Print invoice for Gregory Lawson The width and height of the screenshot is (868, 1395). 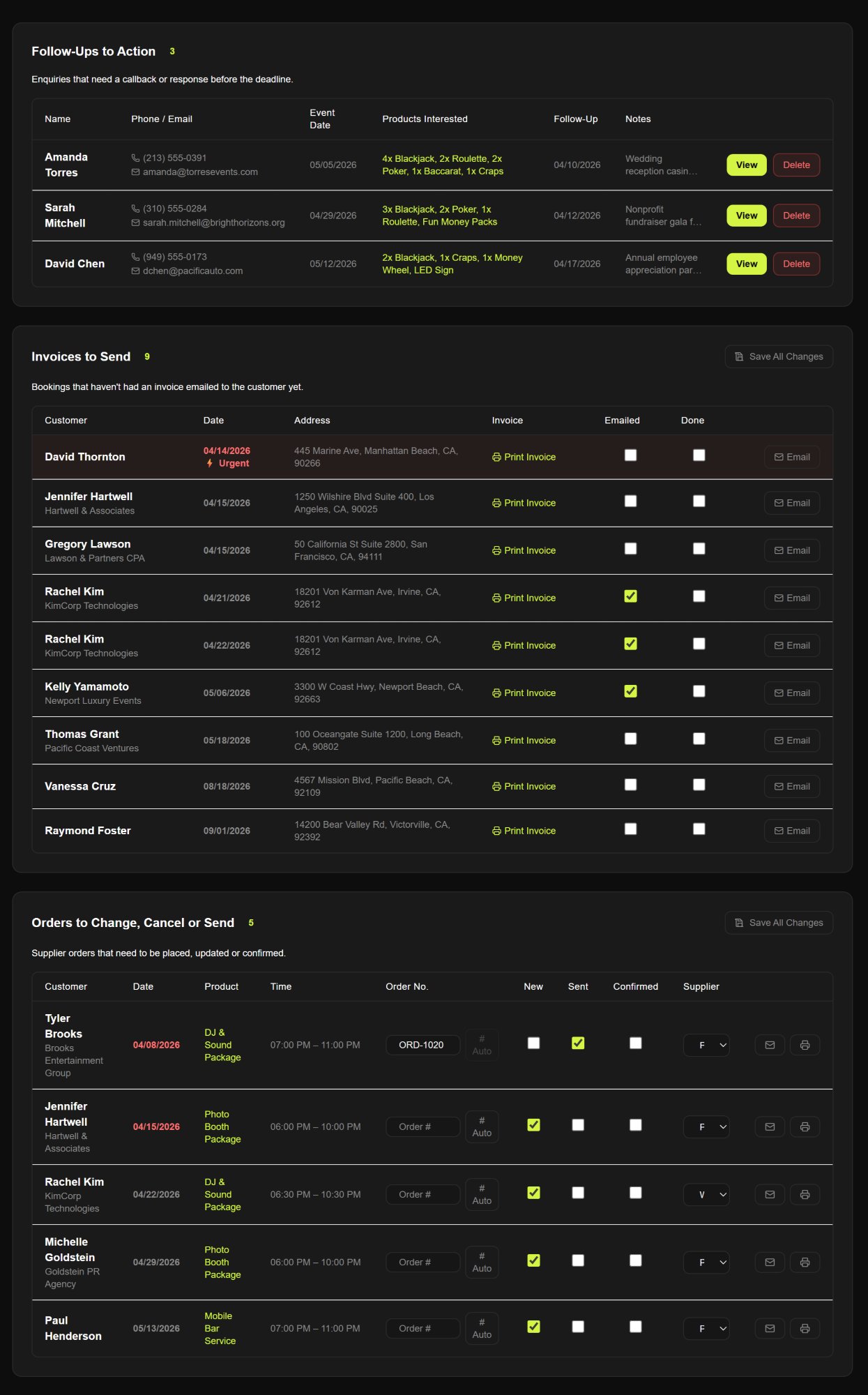(524, 550)
